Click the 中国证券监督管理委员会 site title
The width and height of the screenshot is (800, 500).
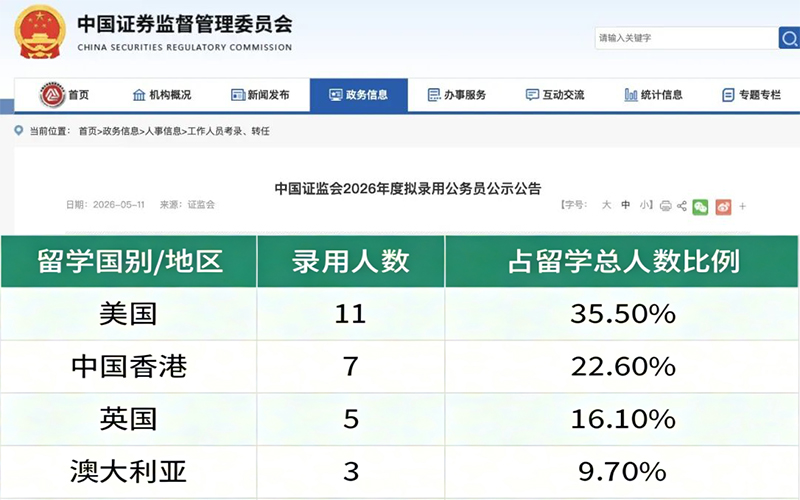click(185, 24)
